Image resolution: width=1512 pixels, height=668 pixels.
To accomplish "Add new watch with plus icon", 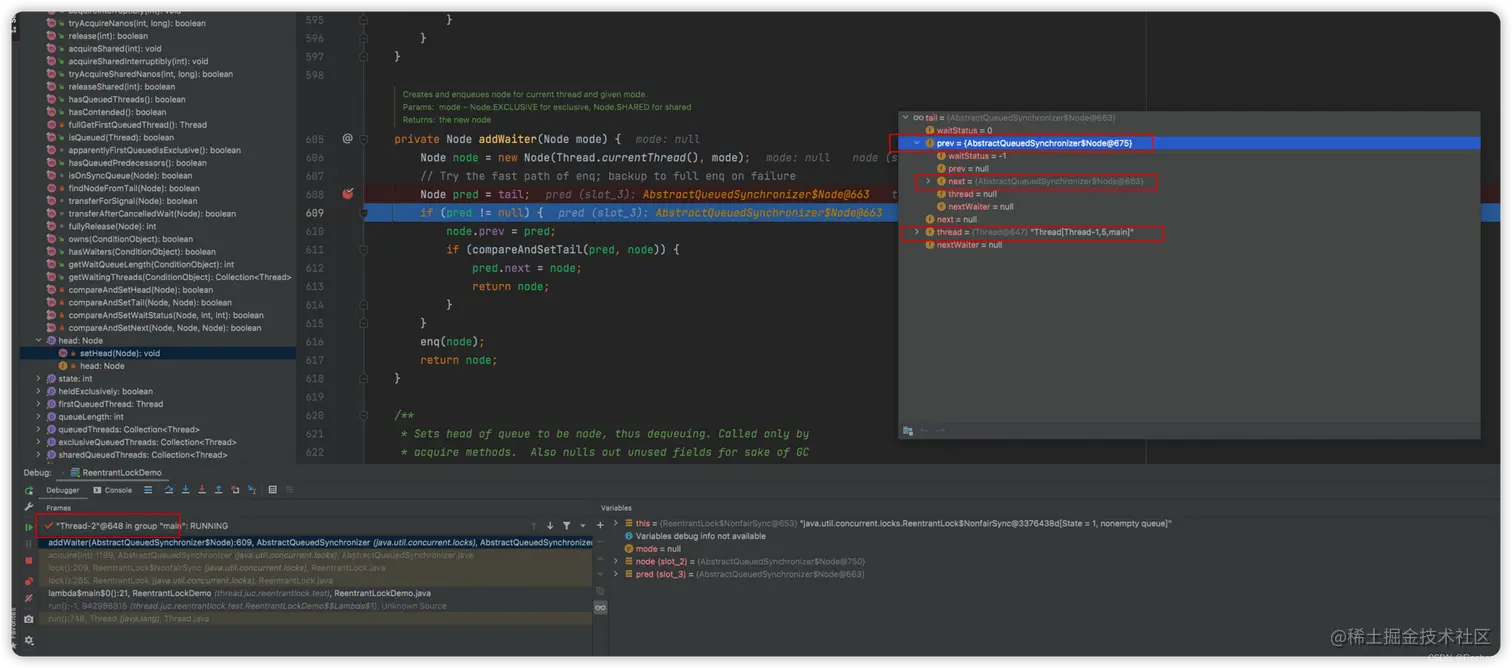I will coord(600,525).
